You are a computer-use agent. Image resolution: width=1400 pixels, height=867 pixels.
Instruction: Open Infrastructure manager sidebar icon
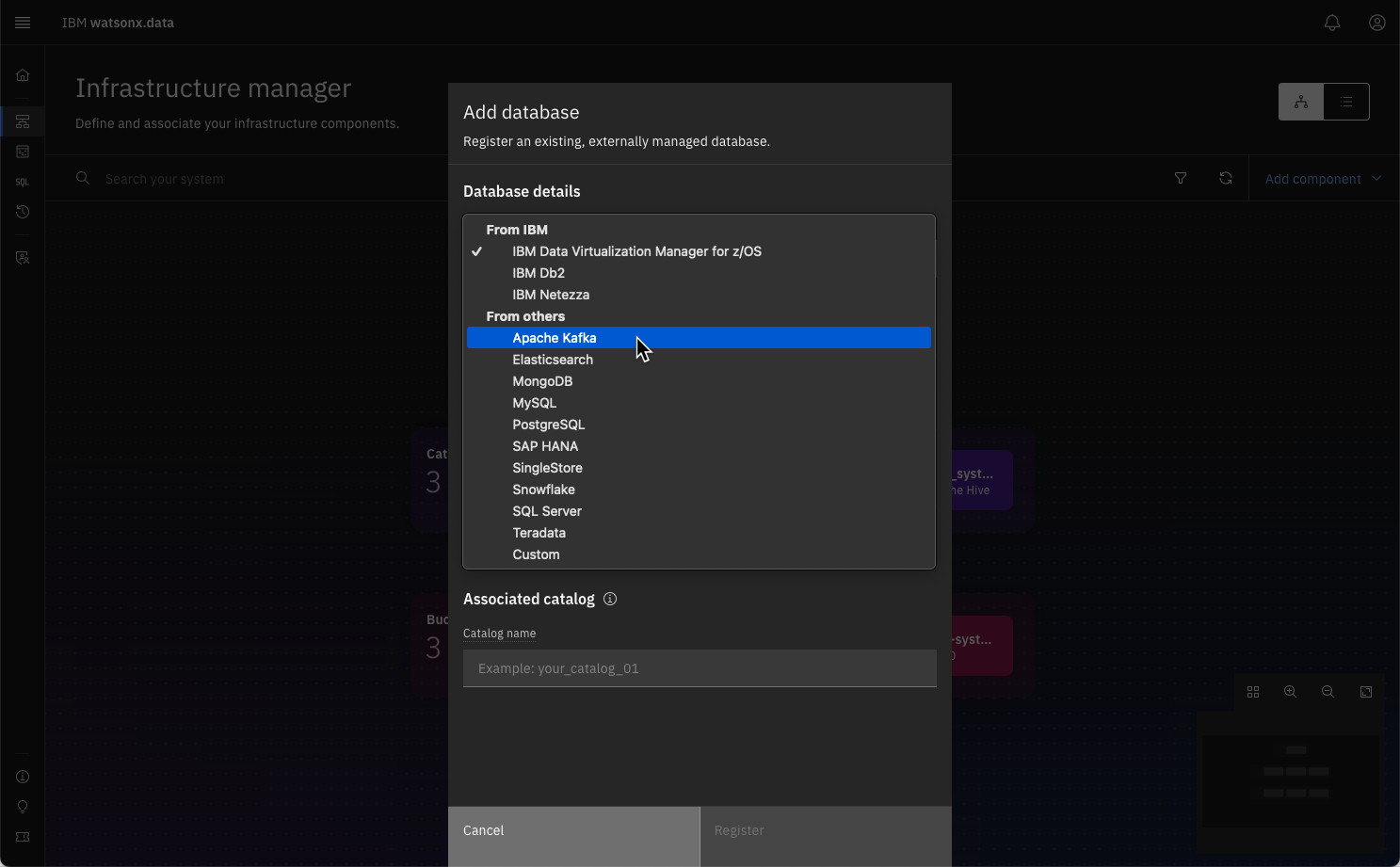coord(23,121)
